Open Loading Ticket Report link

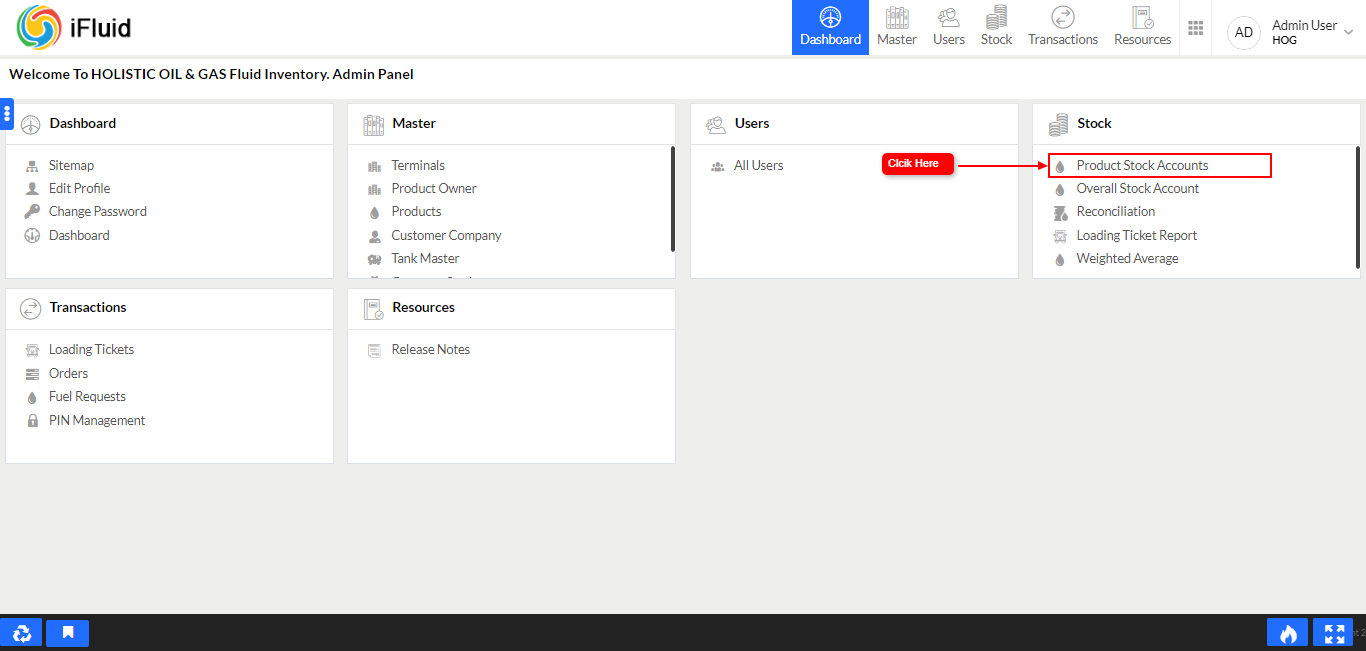pyautogui.click(x=1136, y=235)
